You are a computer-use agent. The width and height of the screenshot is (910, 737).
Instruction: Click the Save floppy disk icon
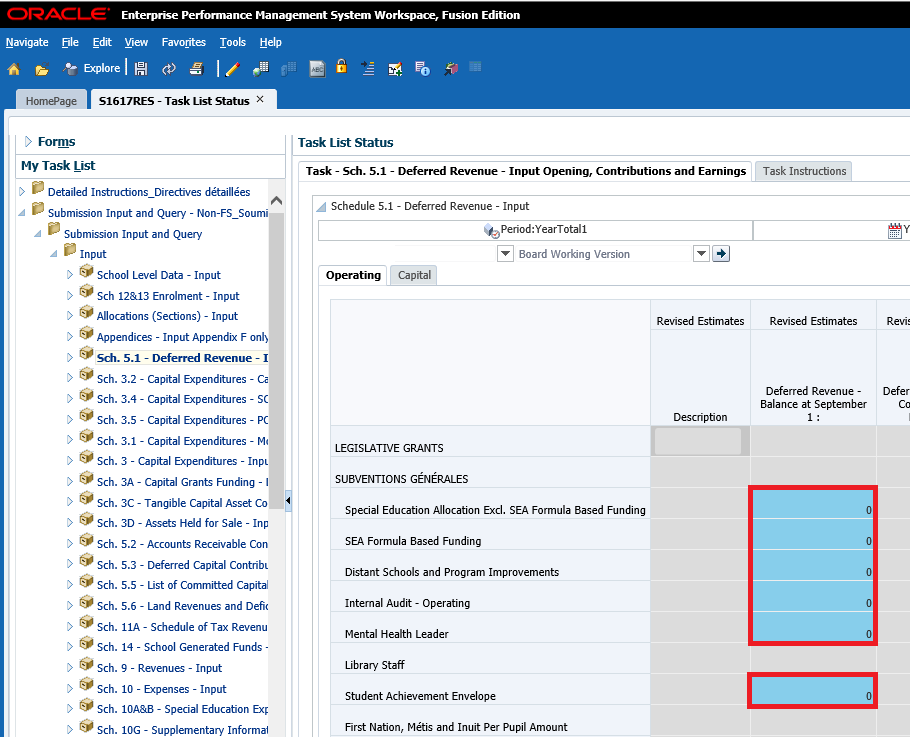point(141,69)
